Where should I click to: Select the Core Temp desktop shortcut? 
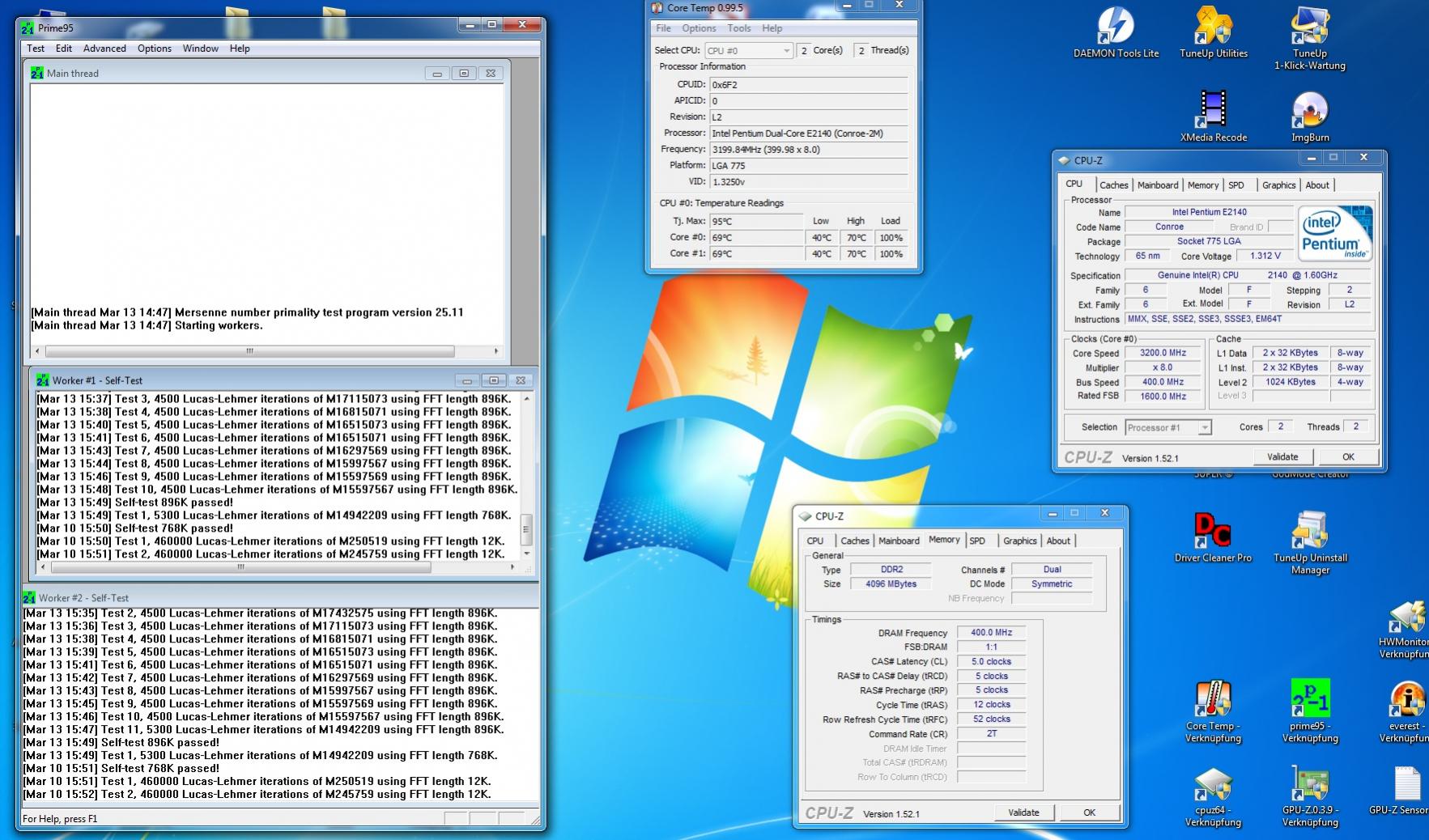[1213, 711]
